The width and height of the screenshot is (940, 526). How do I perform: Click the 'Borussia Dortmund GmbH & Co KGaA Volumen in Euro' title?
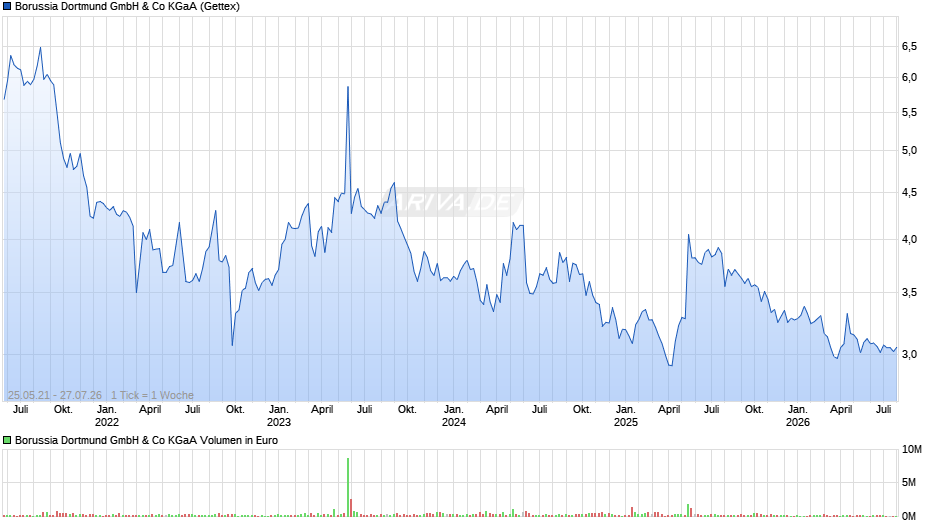(x=146, y=440)
